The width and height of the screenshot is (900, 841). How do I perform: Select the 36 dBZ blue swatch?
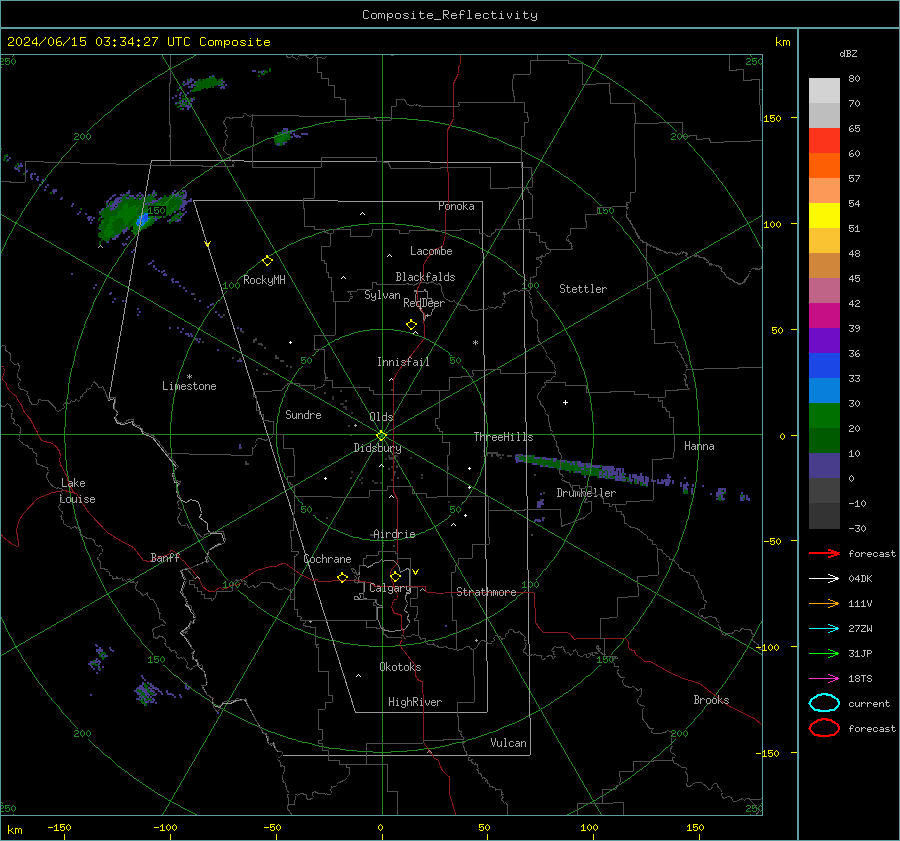pos(824,366)
